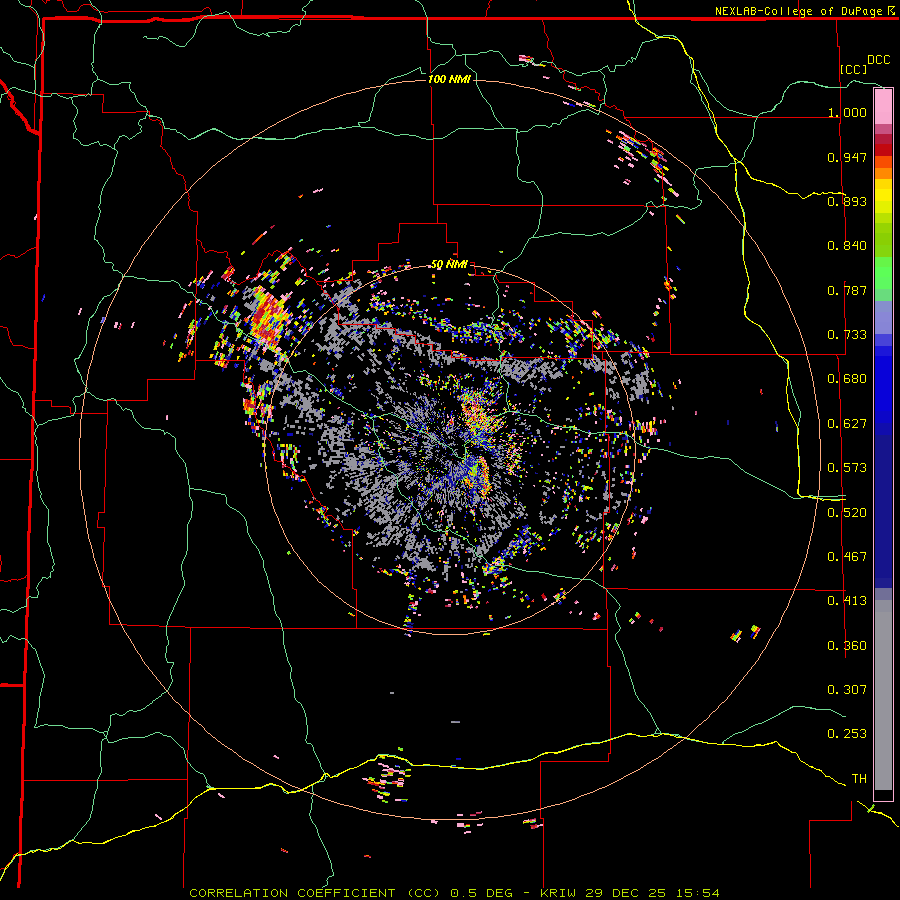The width and height of the screenshot is (900, 900).
Task: Click the DCC label above the color scale
Action: (879, 60)
